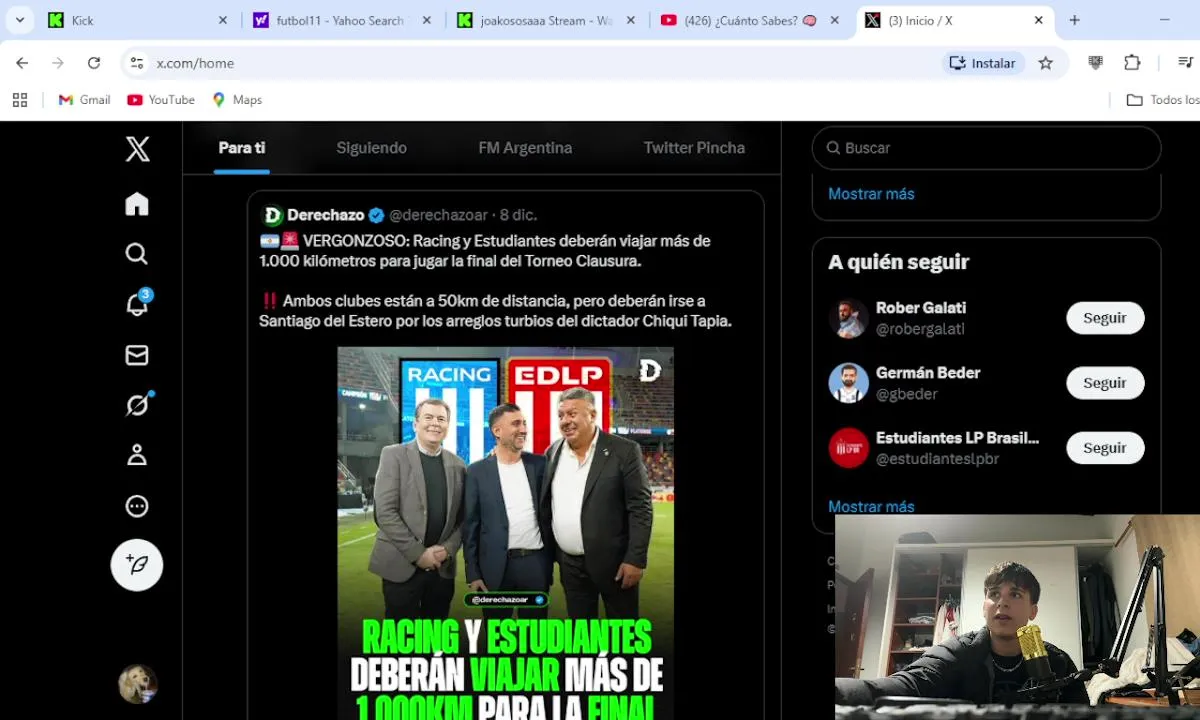
Task: Open account menu profile avatar
Action: click(137, 684)
